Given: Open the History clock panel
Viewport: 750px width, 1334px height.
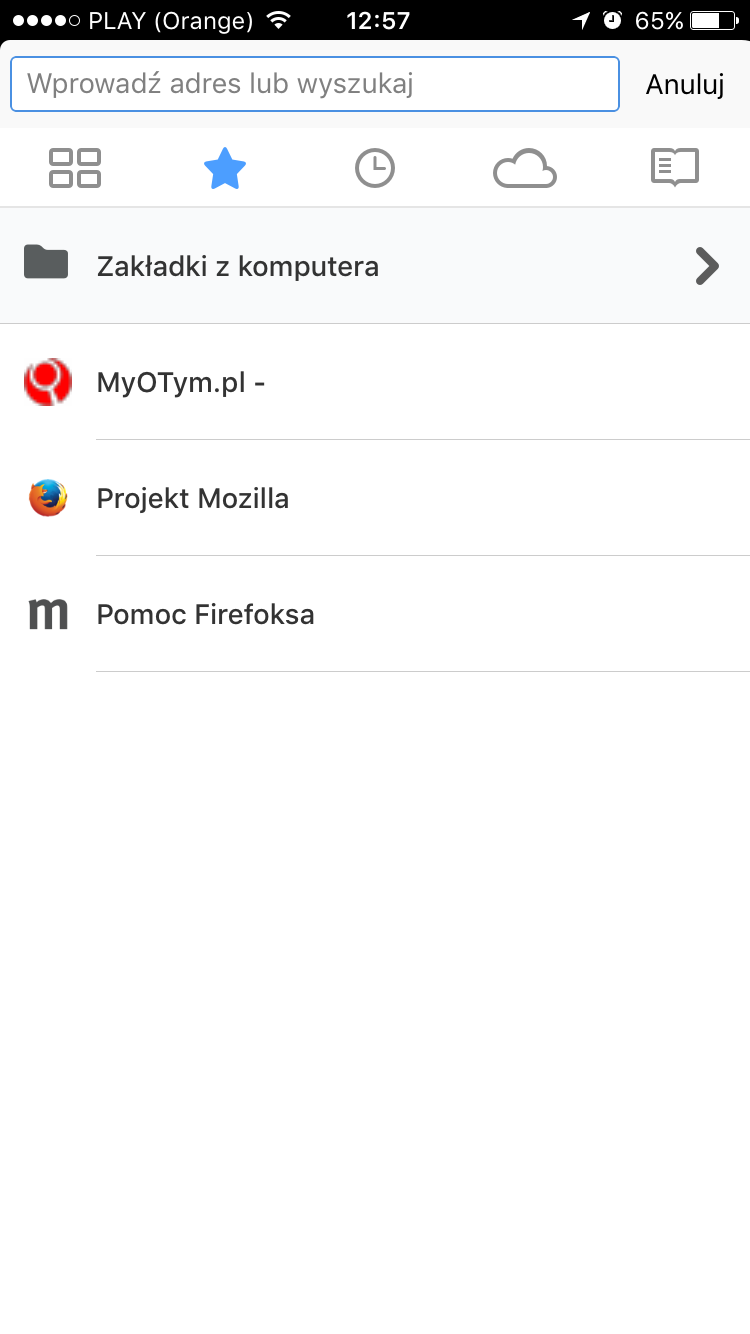Looking at the screenshot, I should pyautogui.click(x=375, y=168).
